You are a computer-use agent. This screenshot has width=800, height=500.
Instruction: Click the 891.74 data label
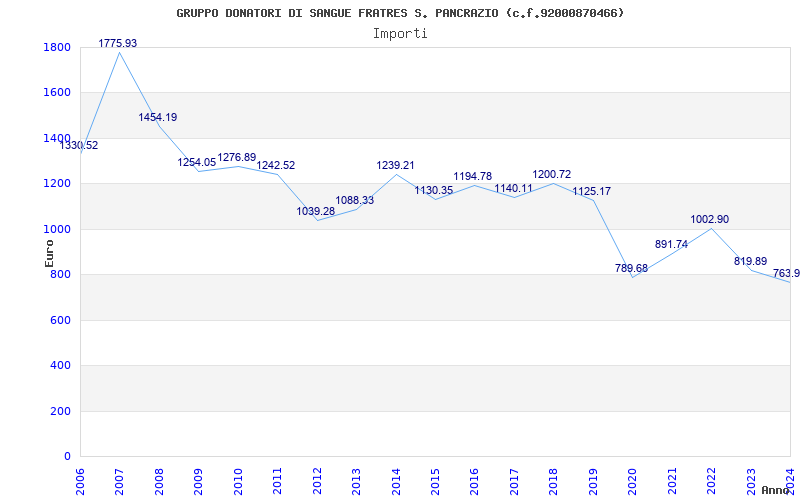coord(671,245)
